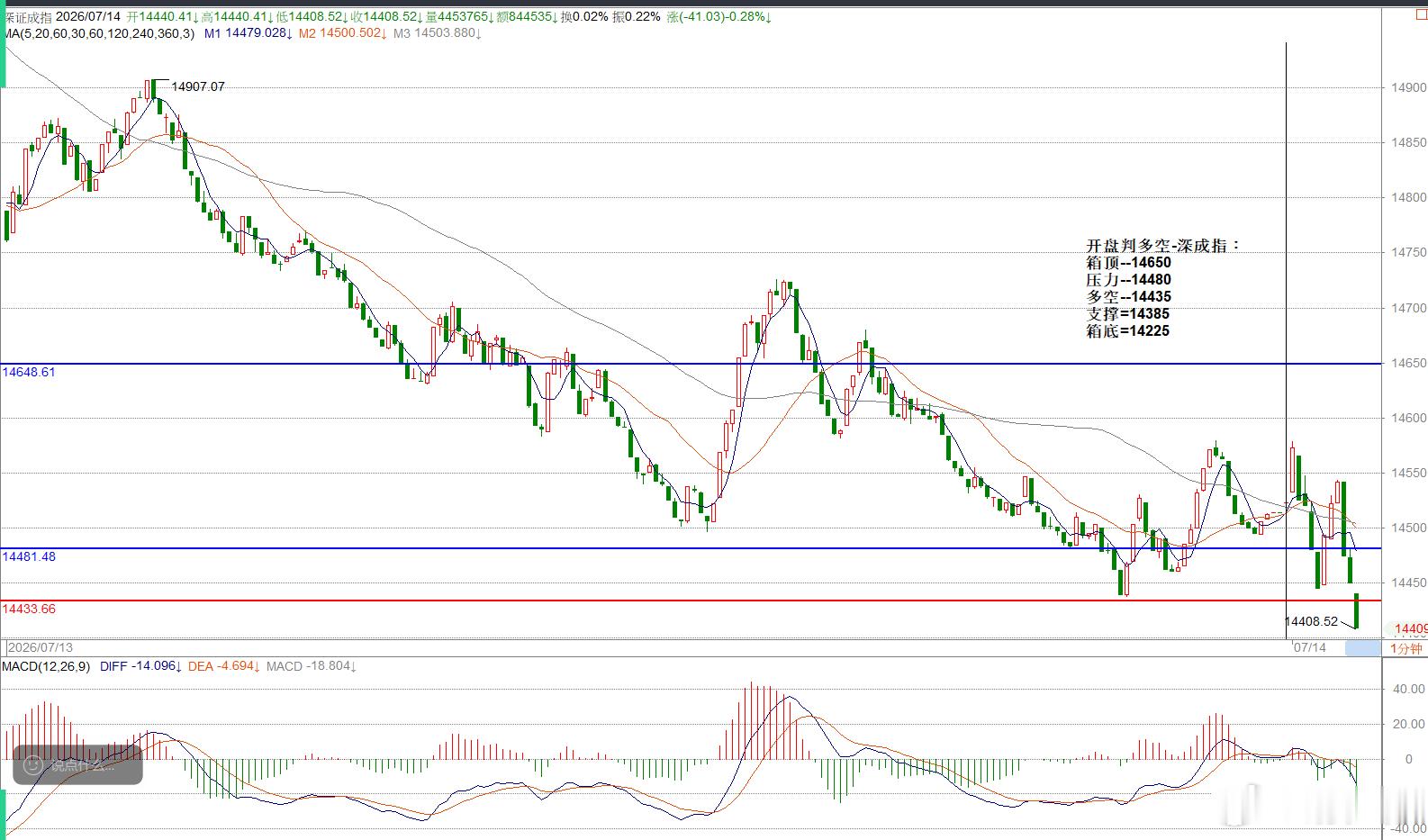This screenshot has width=1428, height=840.
Task: Click the red current price tag 14409
Action: 1409,628
